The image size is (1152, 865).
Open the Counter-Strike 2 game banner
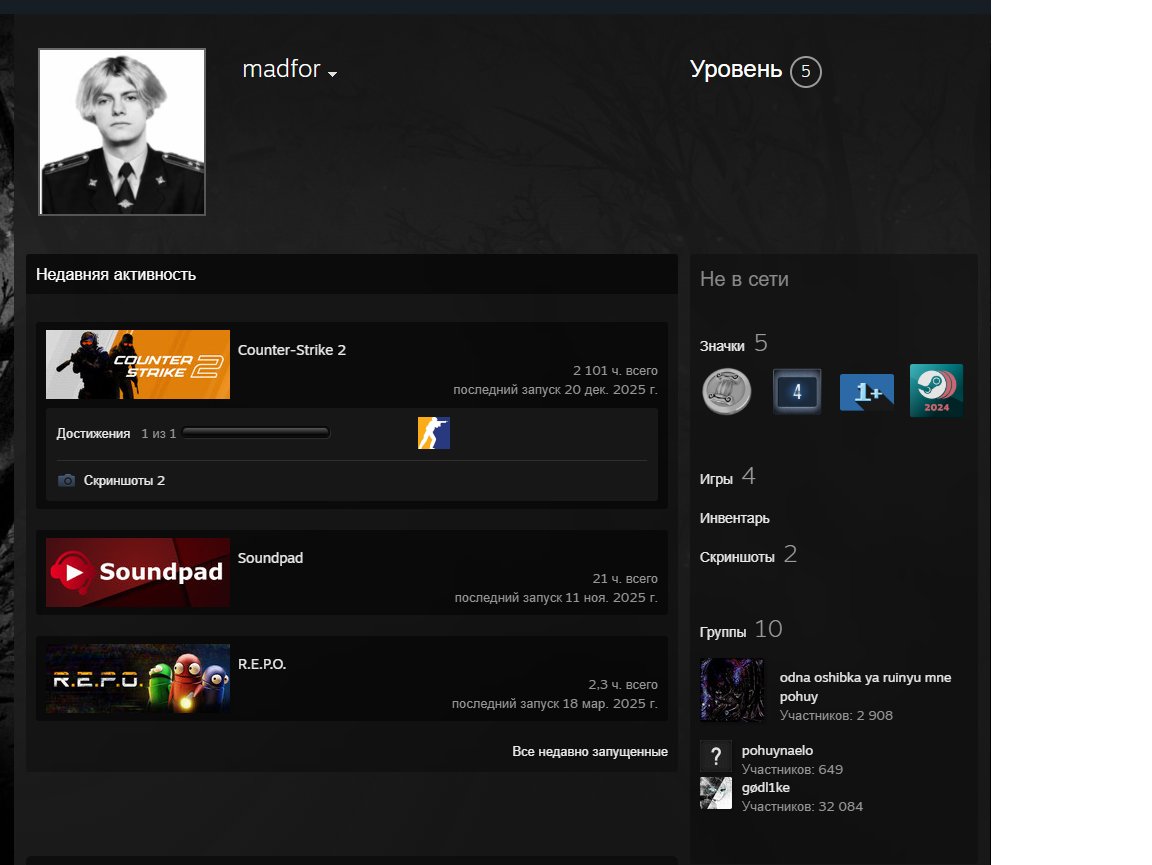(138, 365)
